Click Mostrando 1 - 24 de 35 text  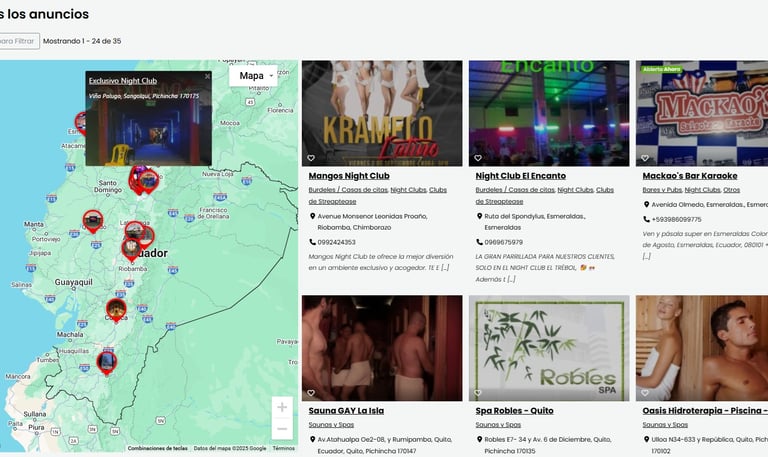[82, 41]
